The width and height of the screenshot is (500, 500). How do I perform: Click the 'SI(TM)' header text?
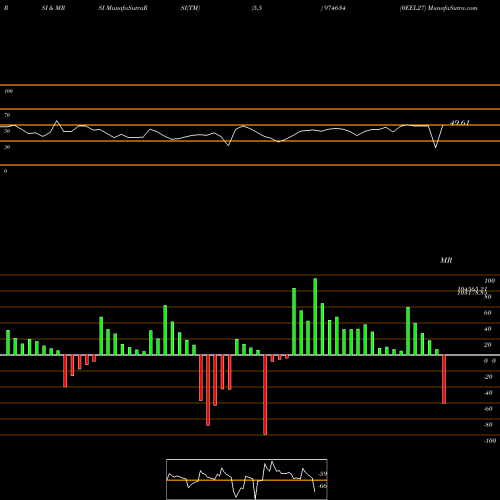(190, 8)
